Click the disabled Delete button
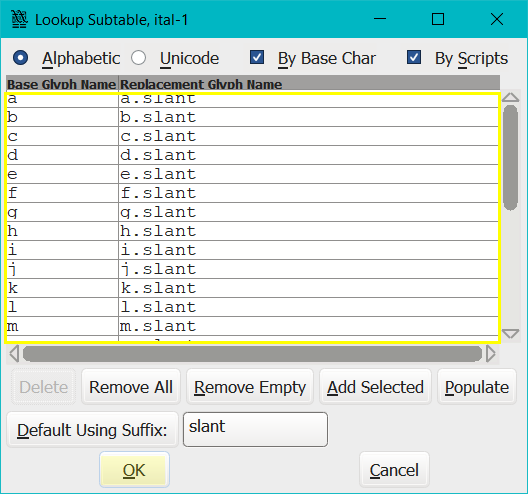Screen dimensions: 528x494 (44, 387)
